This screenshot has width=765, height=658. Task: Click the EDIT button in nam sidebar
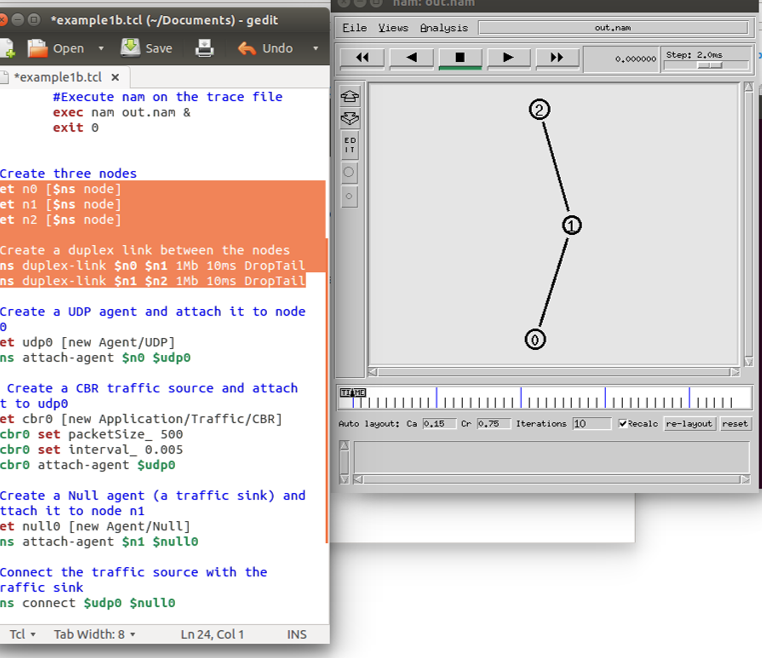[x=350, y=145]
